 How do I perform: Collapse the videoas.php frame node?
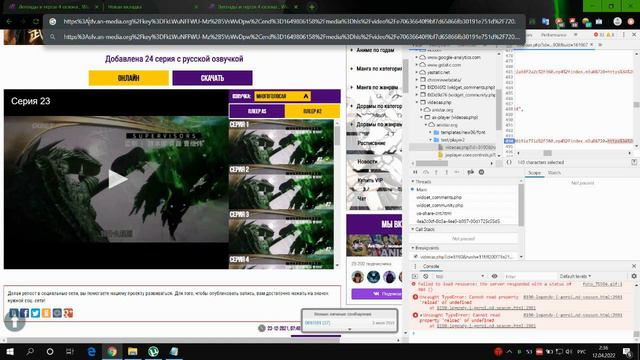tap(417, 102)
